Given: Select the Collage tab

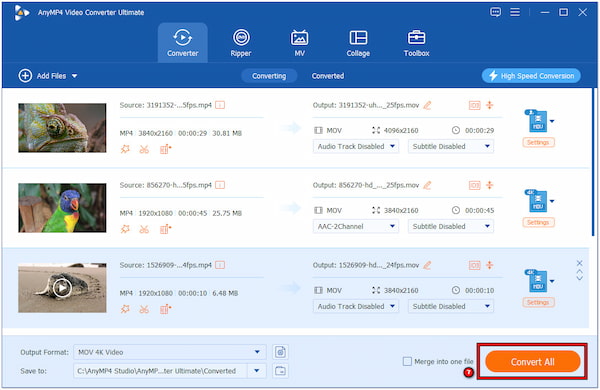Looking at the screenshot, I should click(x=358, y=43).
